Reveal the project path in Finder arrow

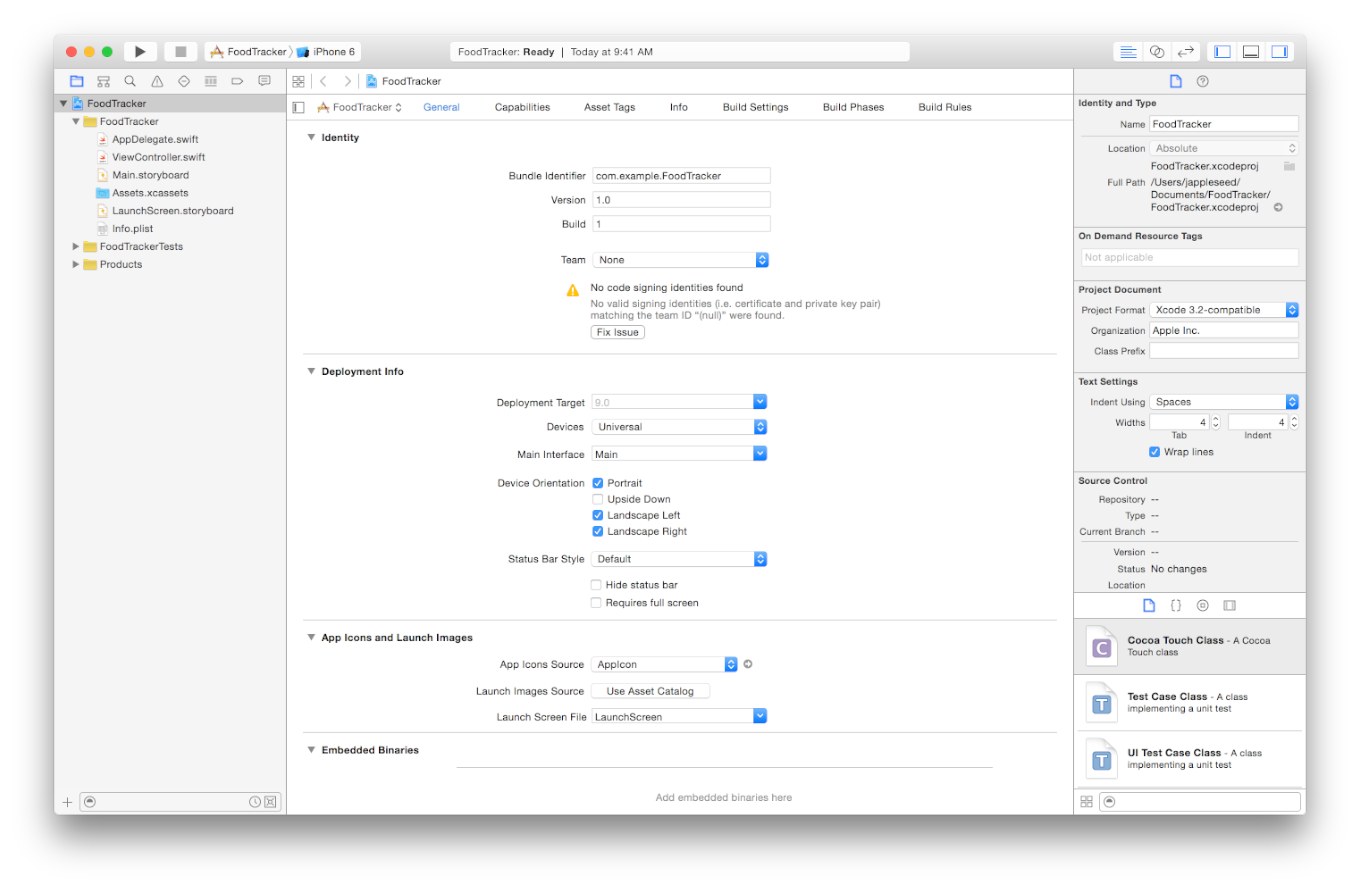coord(1278,207)
